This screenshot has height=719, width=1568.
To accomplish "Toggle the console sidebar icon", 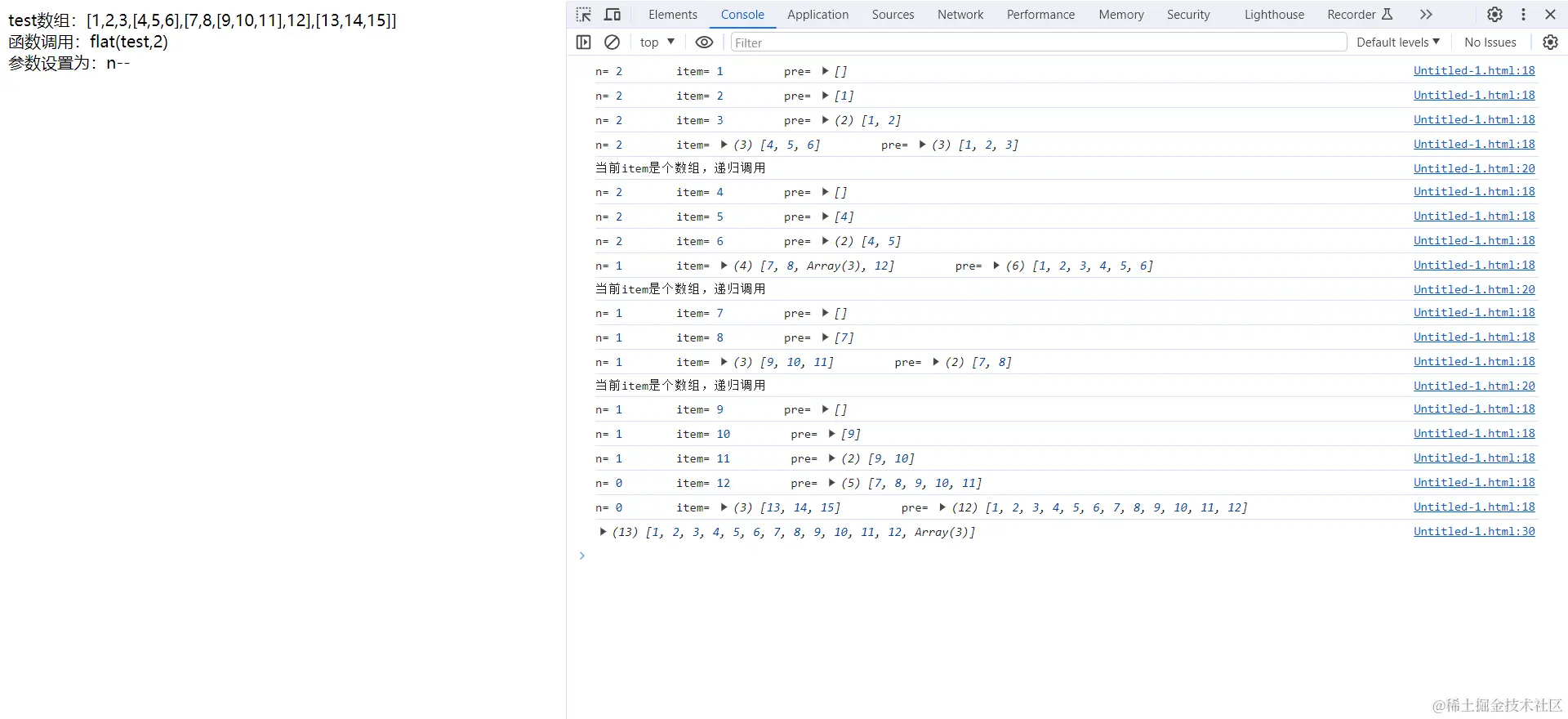I will (583, 42).
